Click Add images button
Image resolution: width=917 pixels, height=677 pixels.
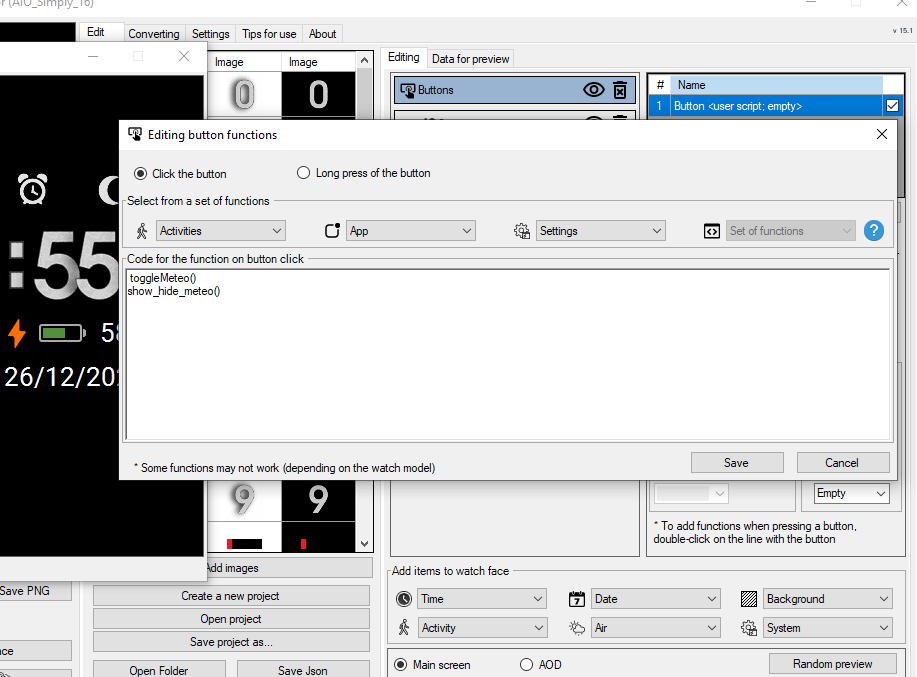point(289,568)
